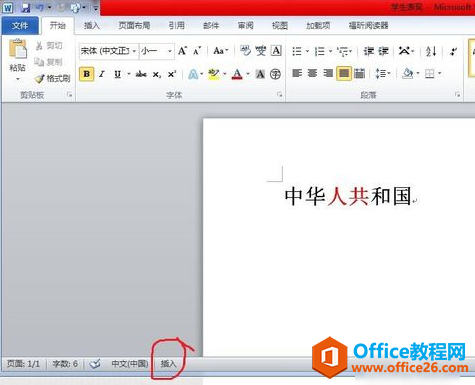Click the Cut (剪切) scissors button

48,45
